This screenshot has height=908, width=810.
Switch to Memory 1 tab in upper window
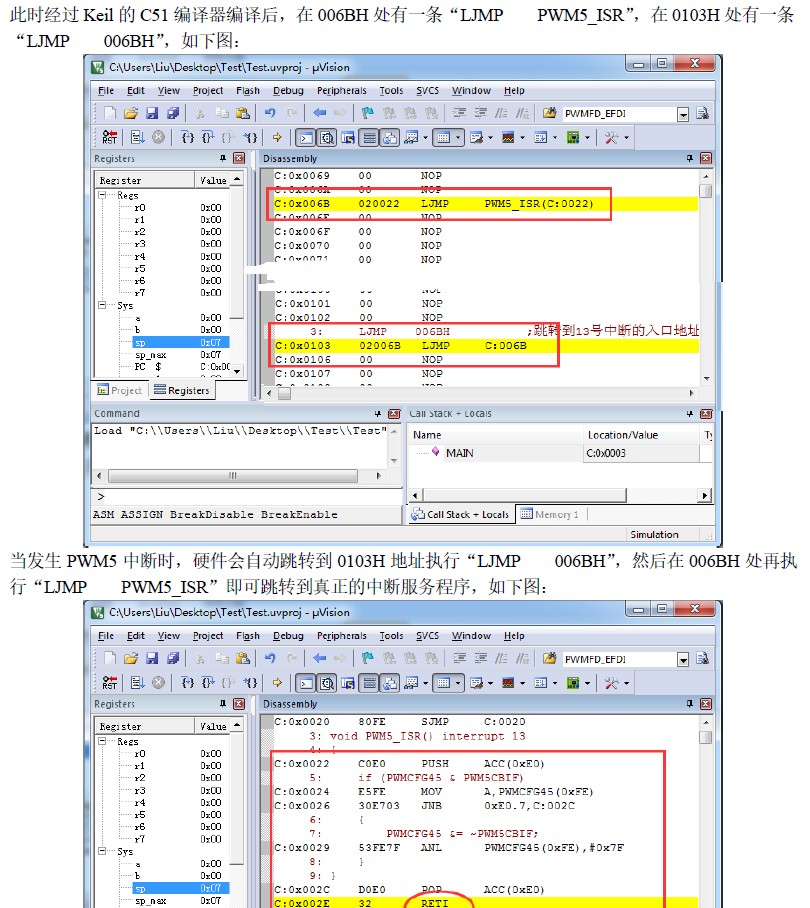(550, 514)
